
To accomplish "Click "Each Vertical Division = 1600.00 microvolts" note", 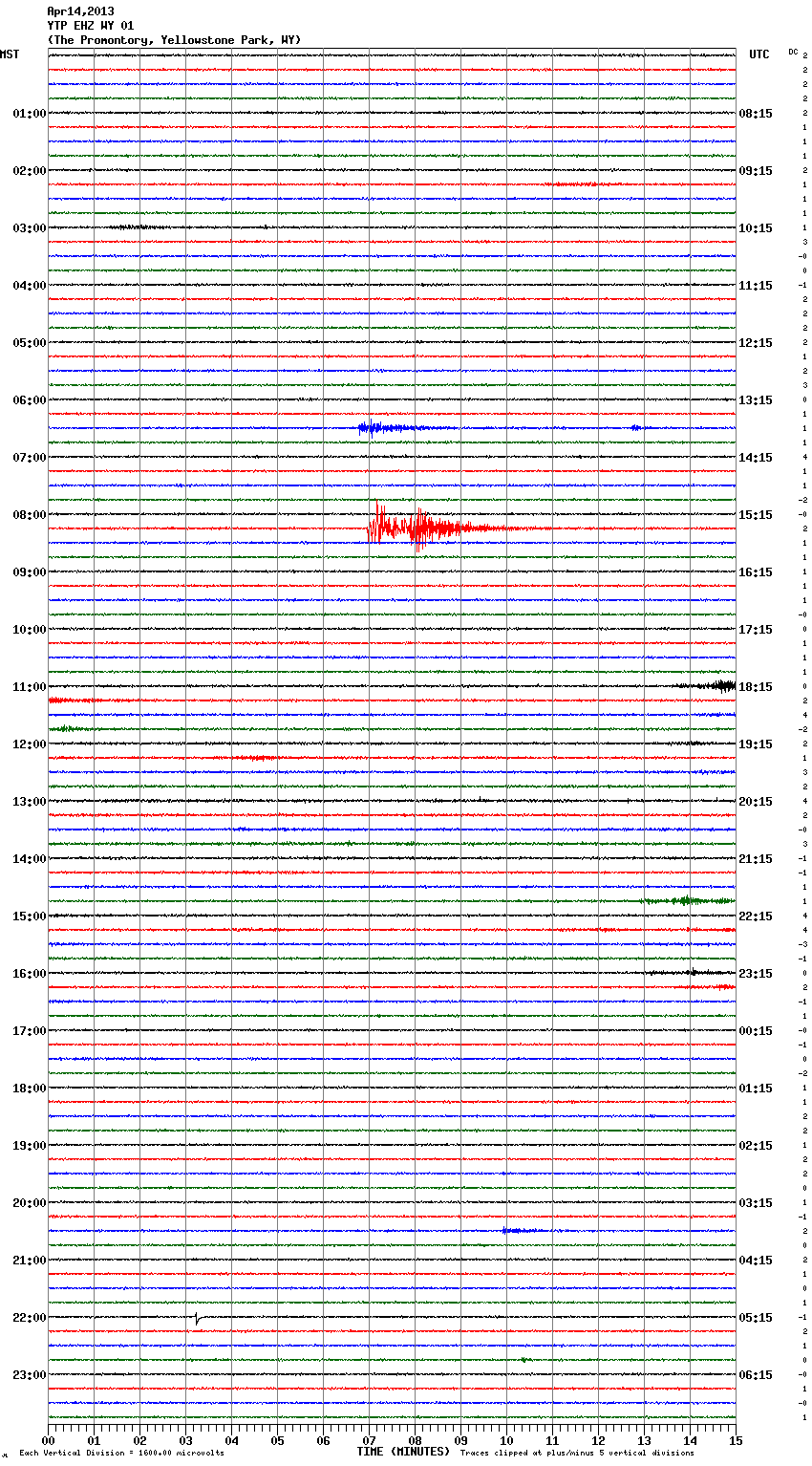I will tap(121, 1454).
